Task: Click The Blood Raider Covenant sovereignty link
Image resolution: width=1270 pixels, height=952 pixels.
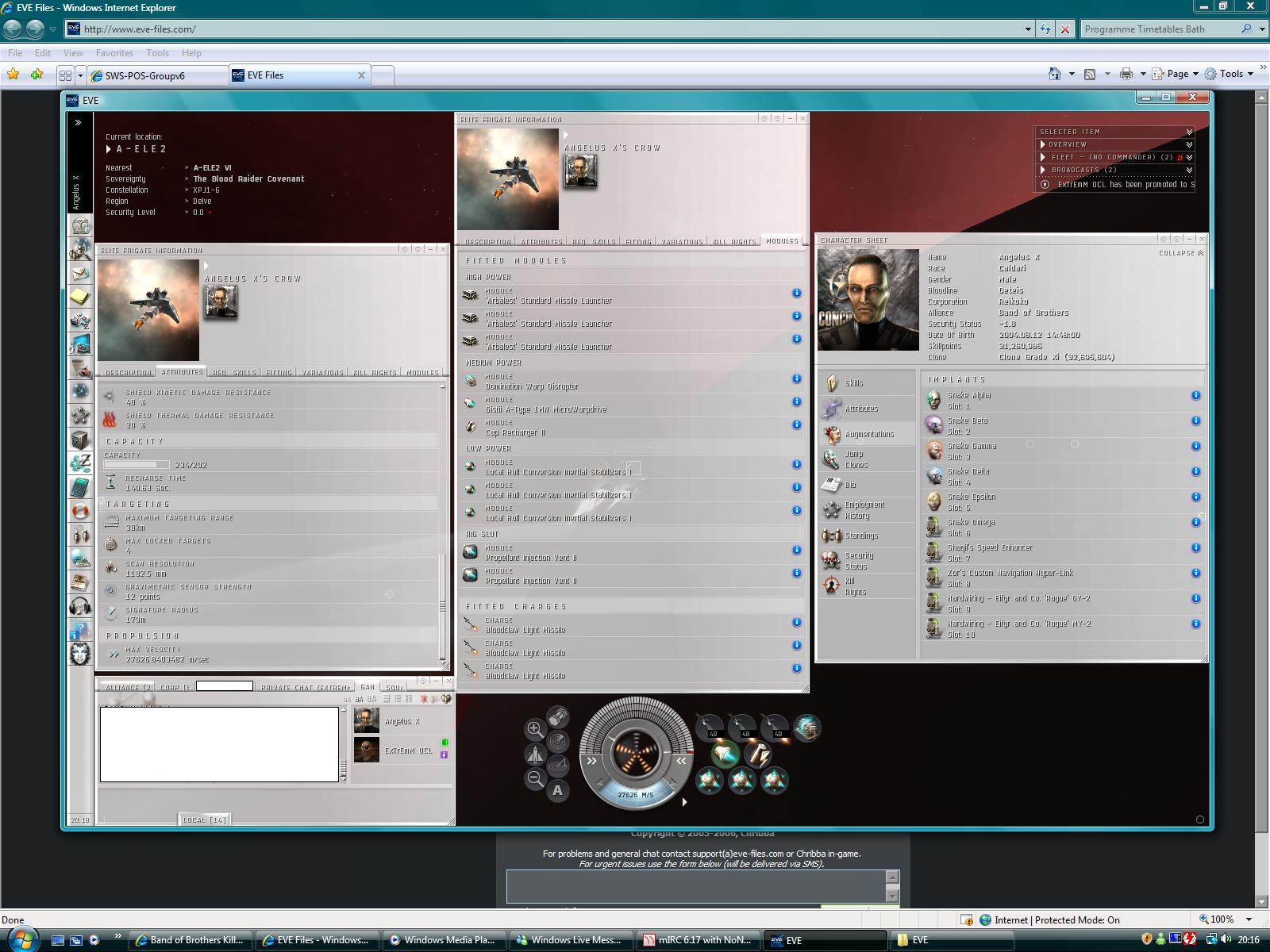Action: tap(248, 179)
